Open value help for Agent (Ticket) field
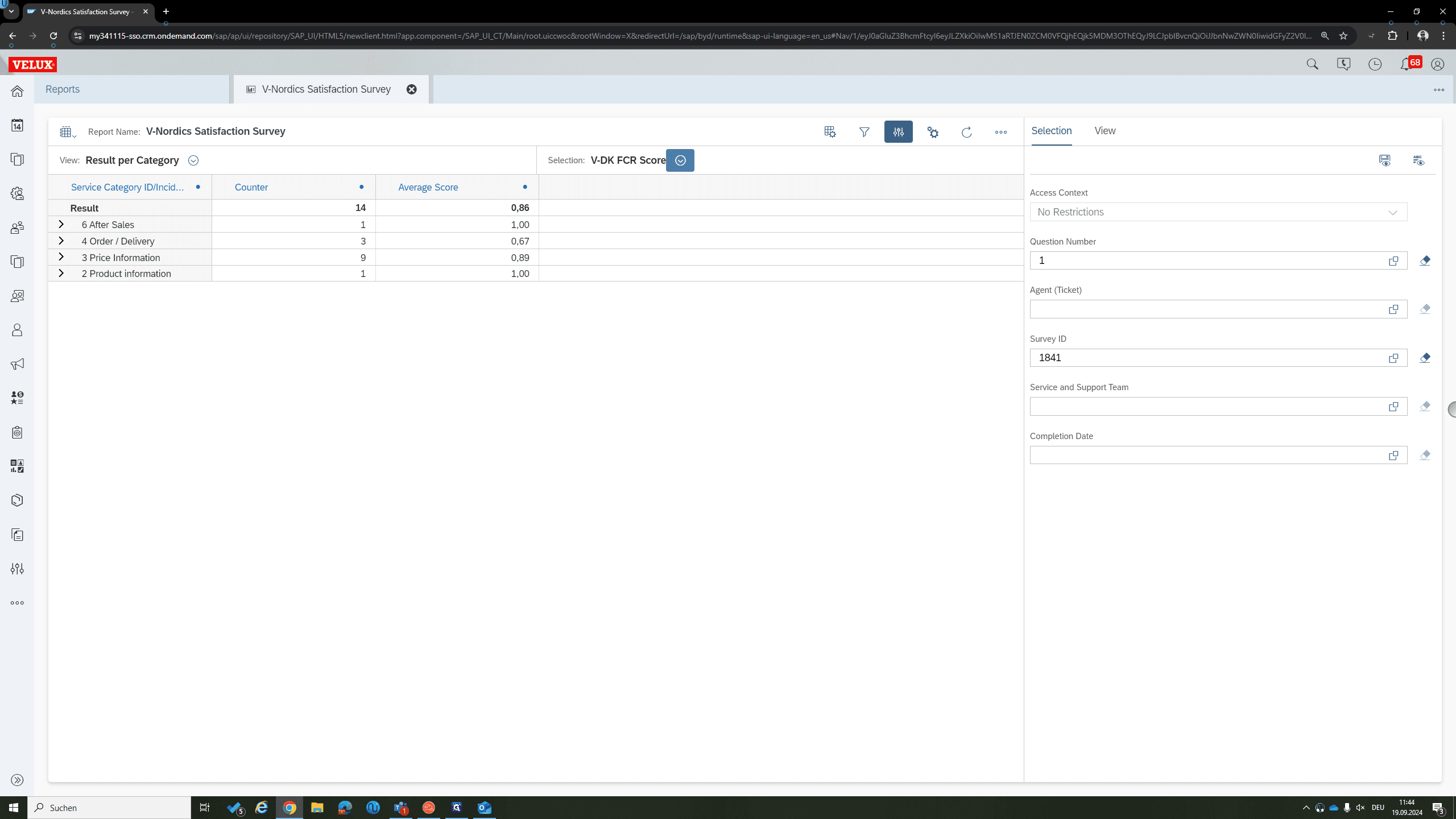 point(1393,309)
